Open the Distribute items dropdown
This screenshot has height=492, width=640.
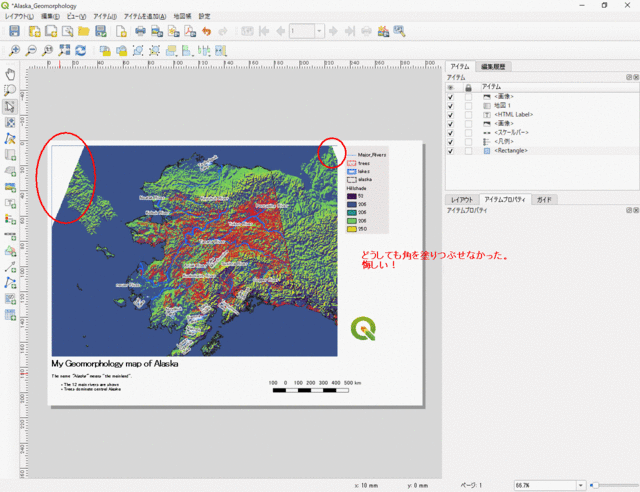[x=204, y=51]
